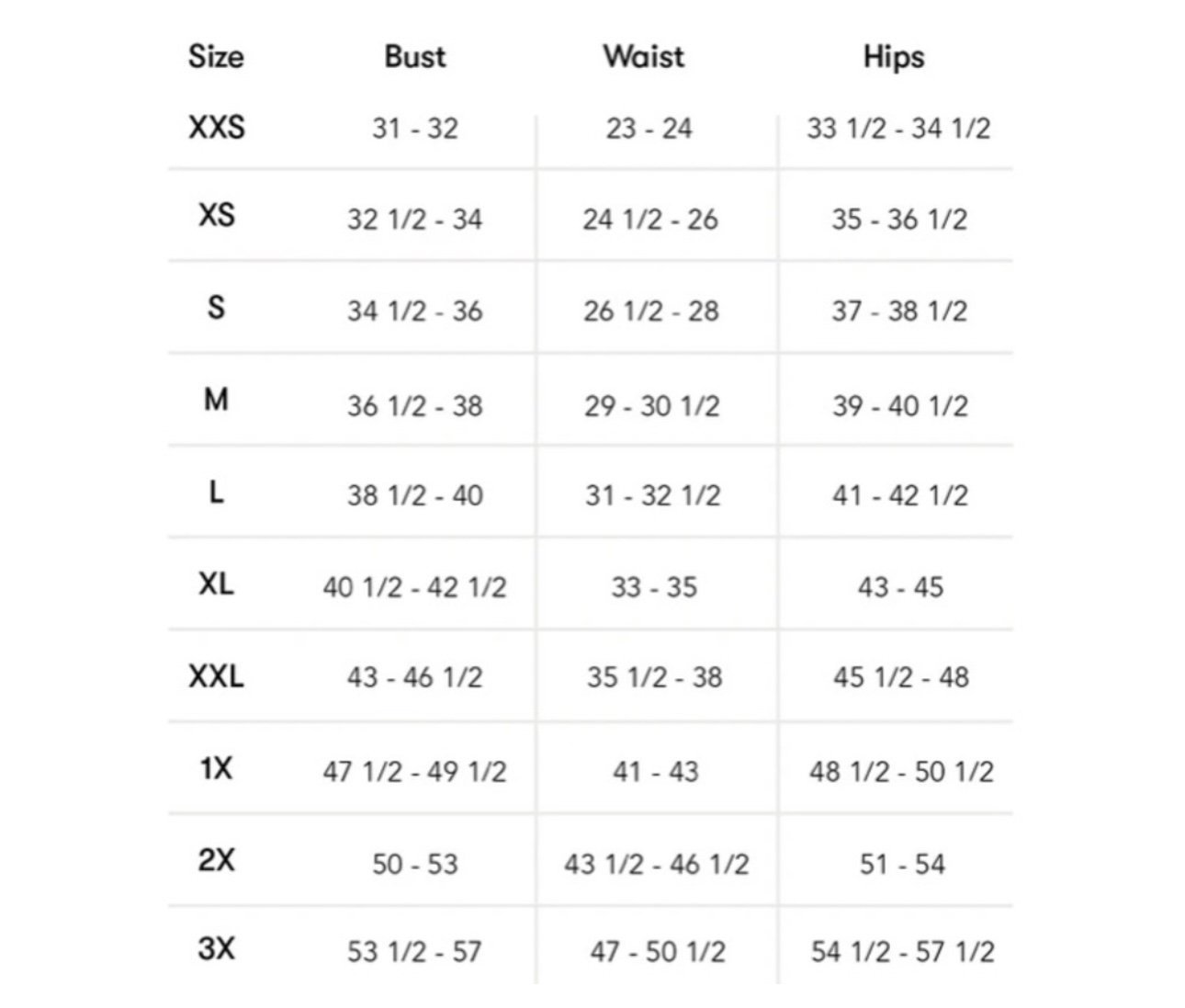Click the hips value 45 1/2 - 48
1185x1008 pixels.
click(901, 677)
